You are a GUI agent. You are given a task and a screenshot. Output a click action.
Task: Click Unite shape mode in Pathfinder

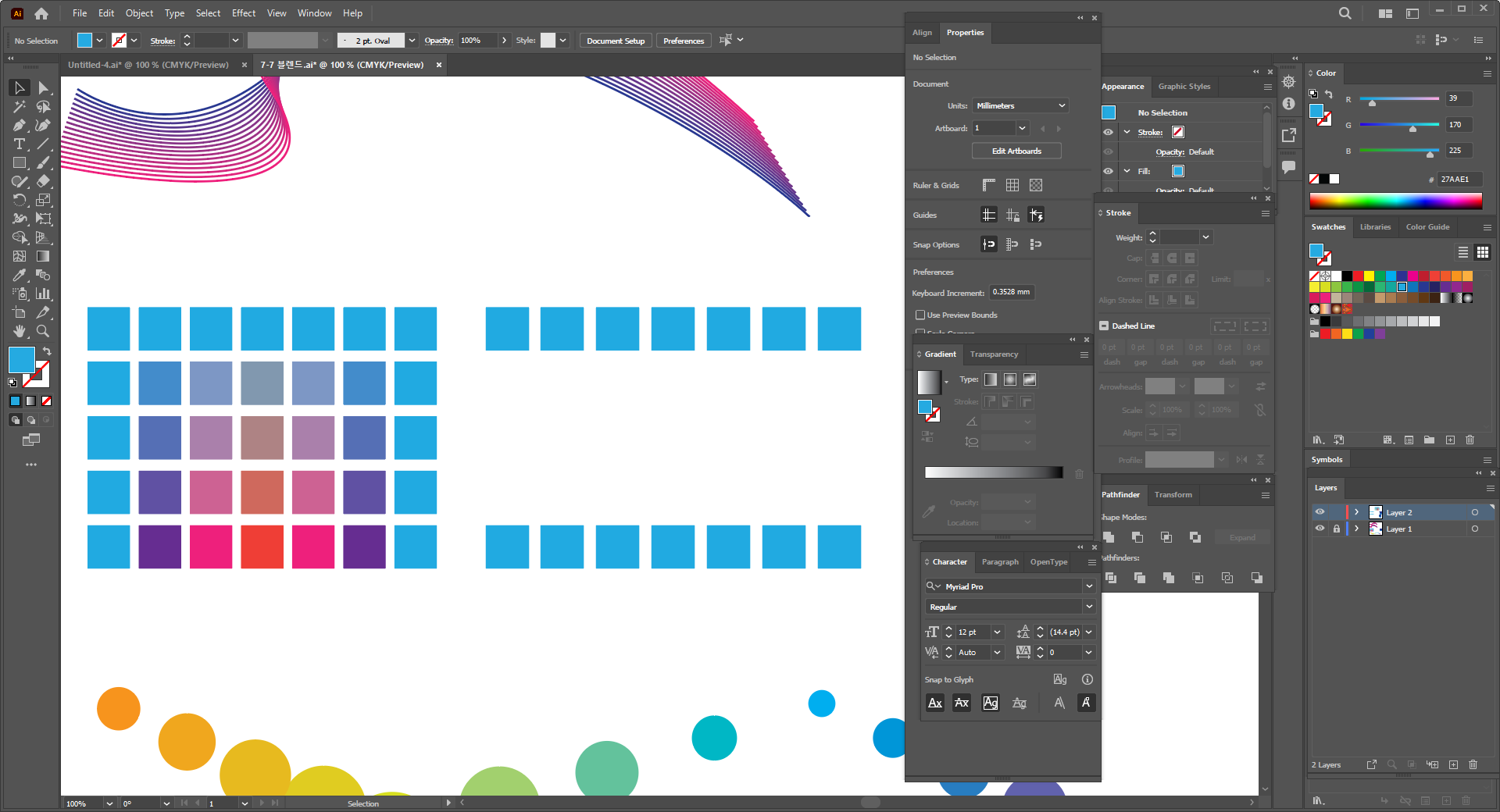tap(1109, 537)
